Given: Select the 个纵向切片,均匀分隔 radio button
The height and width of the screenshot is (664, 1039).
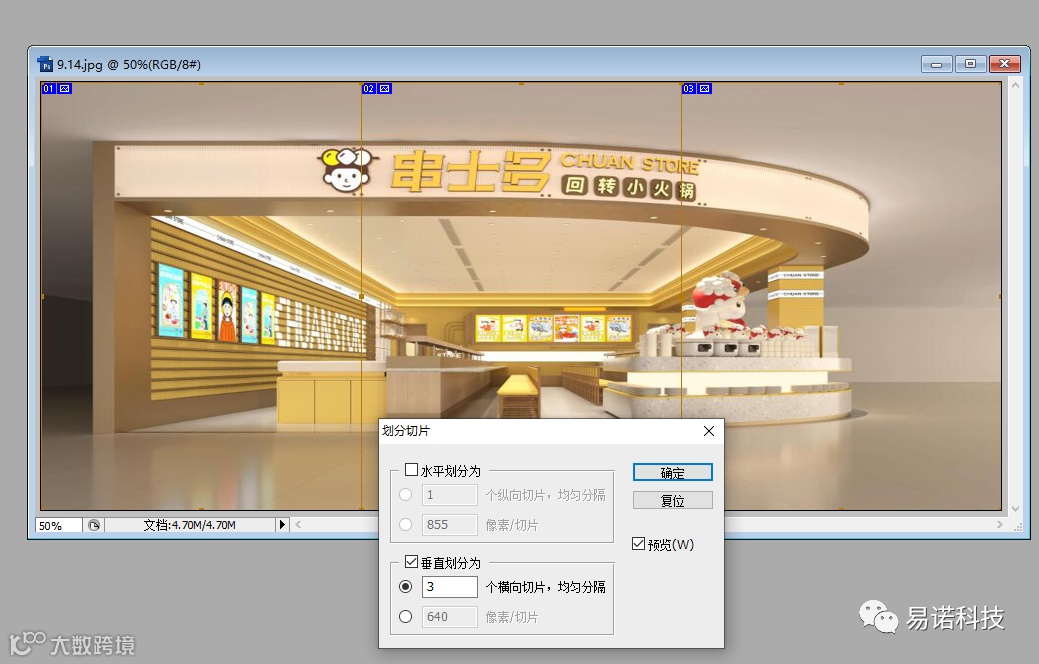Looking at the screenshot, I should [406, 494].
